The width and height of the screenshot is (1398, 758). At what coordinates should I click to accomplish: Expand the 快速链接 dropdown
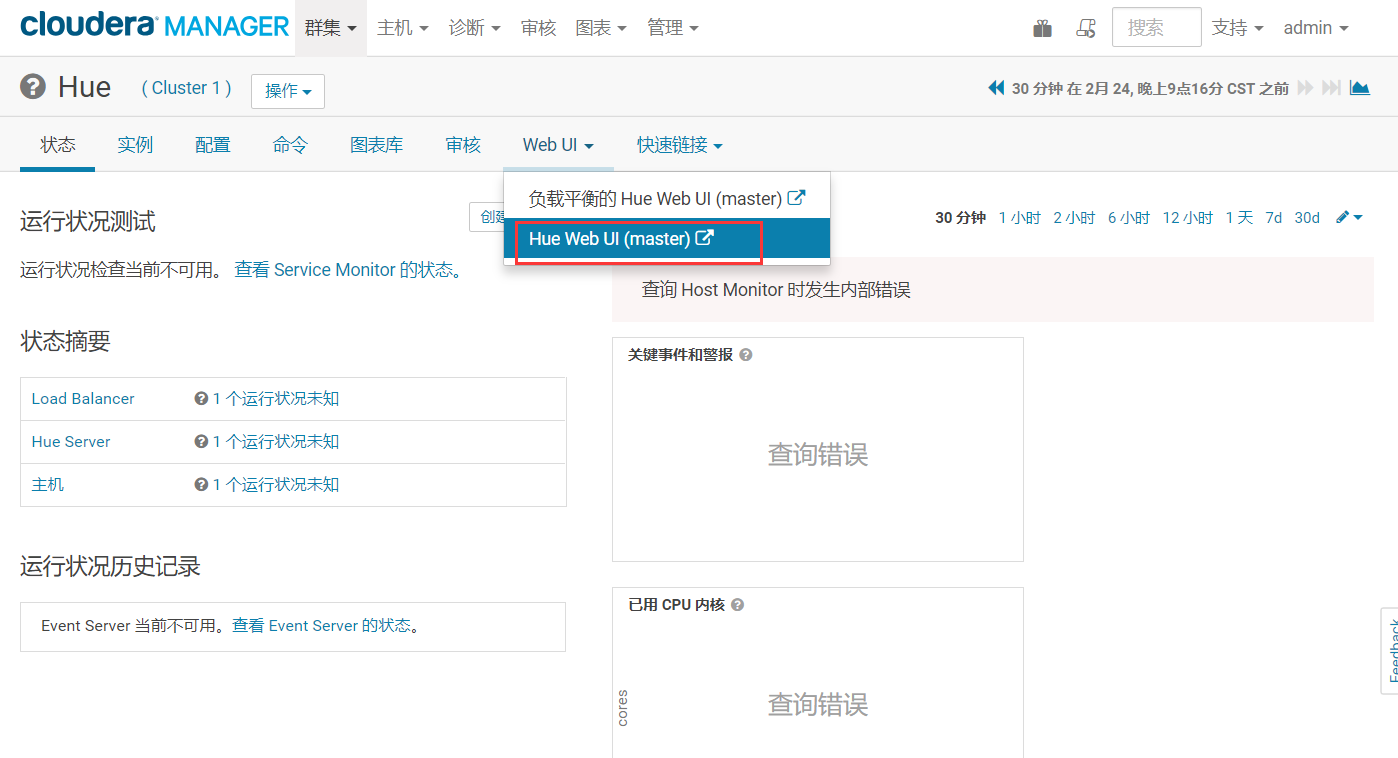coord(680,145)
